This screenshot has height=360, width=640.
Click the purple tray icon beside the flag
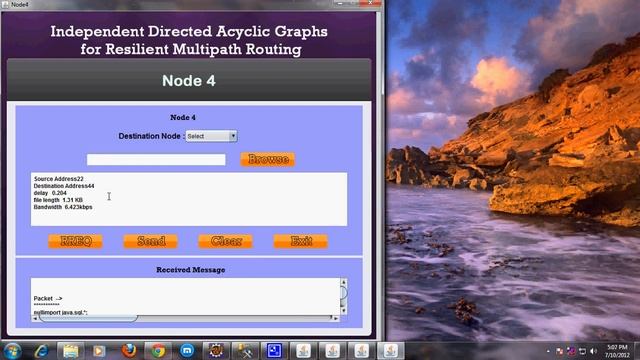click(x=571, y=351)
